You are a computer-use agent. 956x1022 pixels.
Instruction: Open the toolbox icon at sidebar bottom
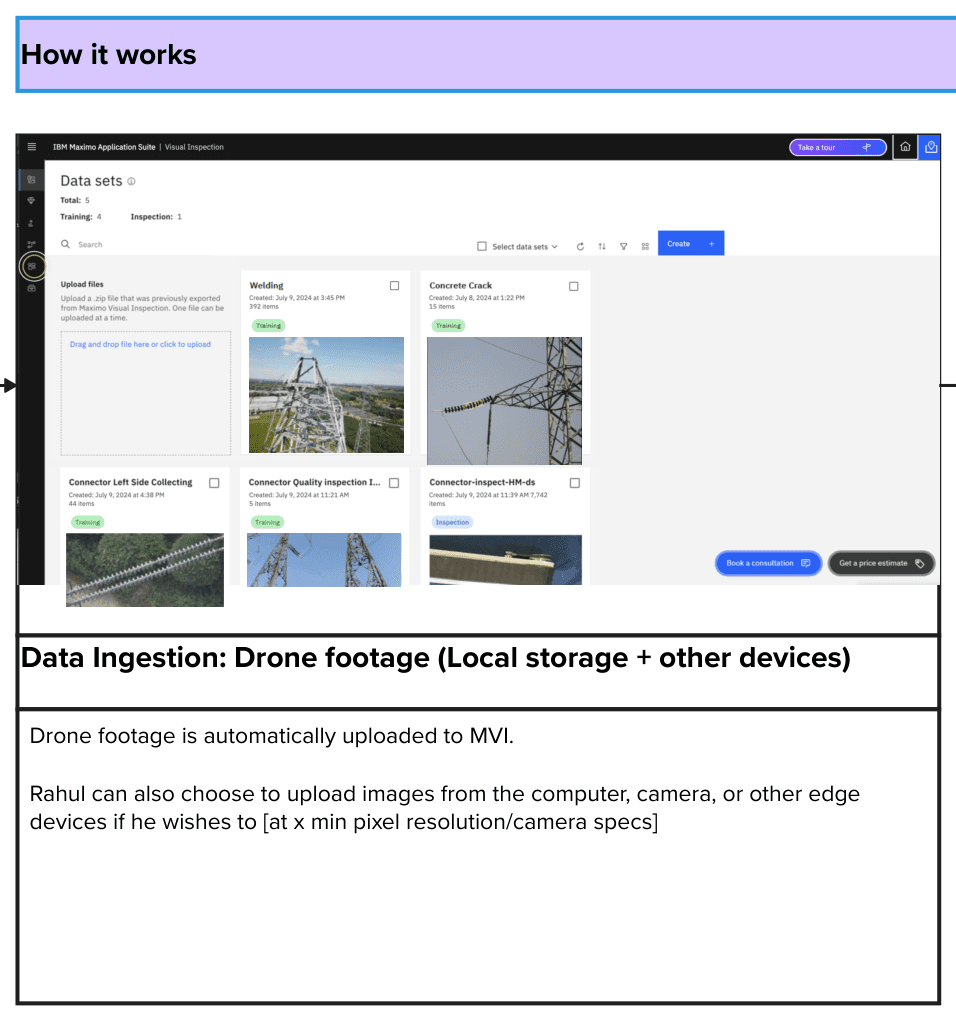coord(31,288)
